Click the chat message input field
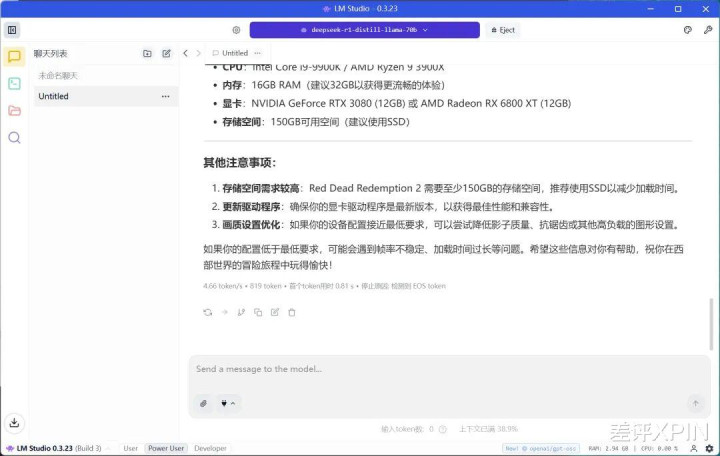720x456 pixels. point(449,369)
